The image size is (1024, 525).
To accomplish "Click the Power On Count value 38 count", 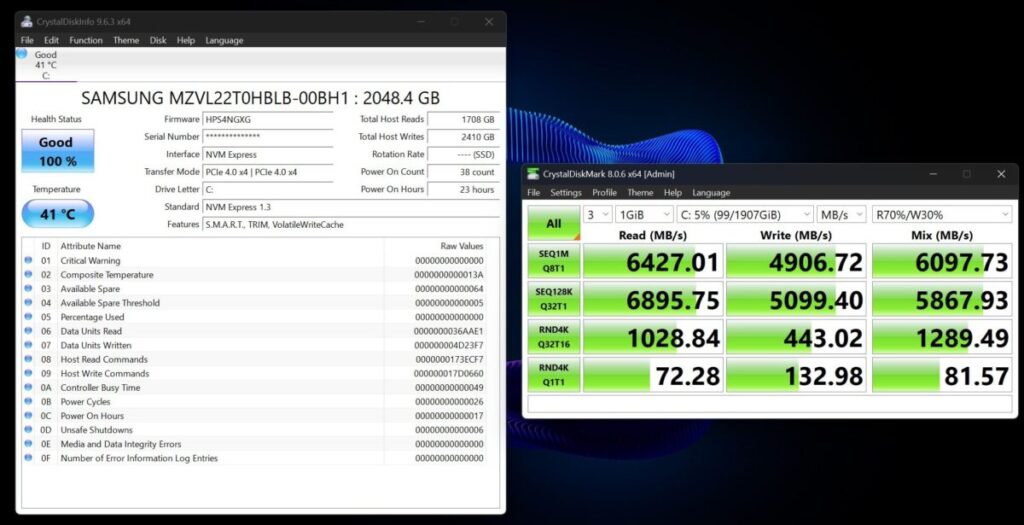I will click(x=463, y=172).
